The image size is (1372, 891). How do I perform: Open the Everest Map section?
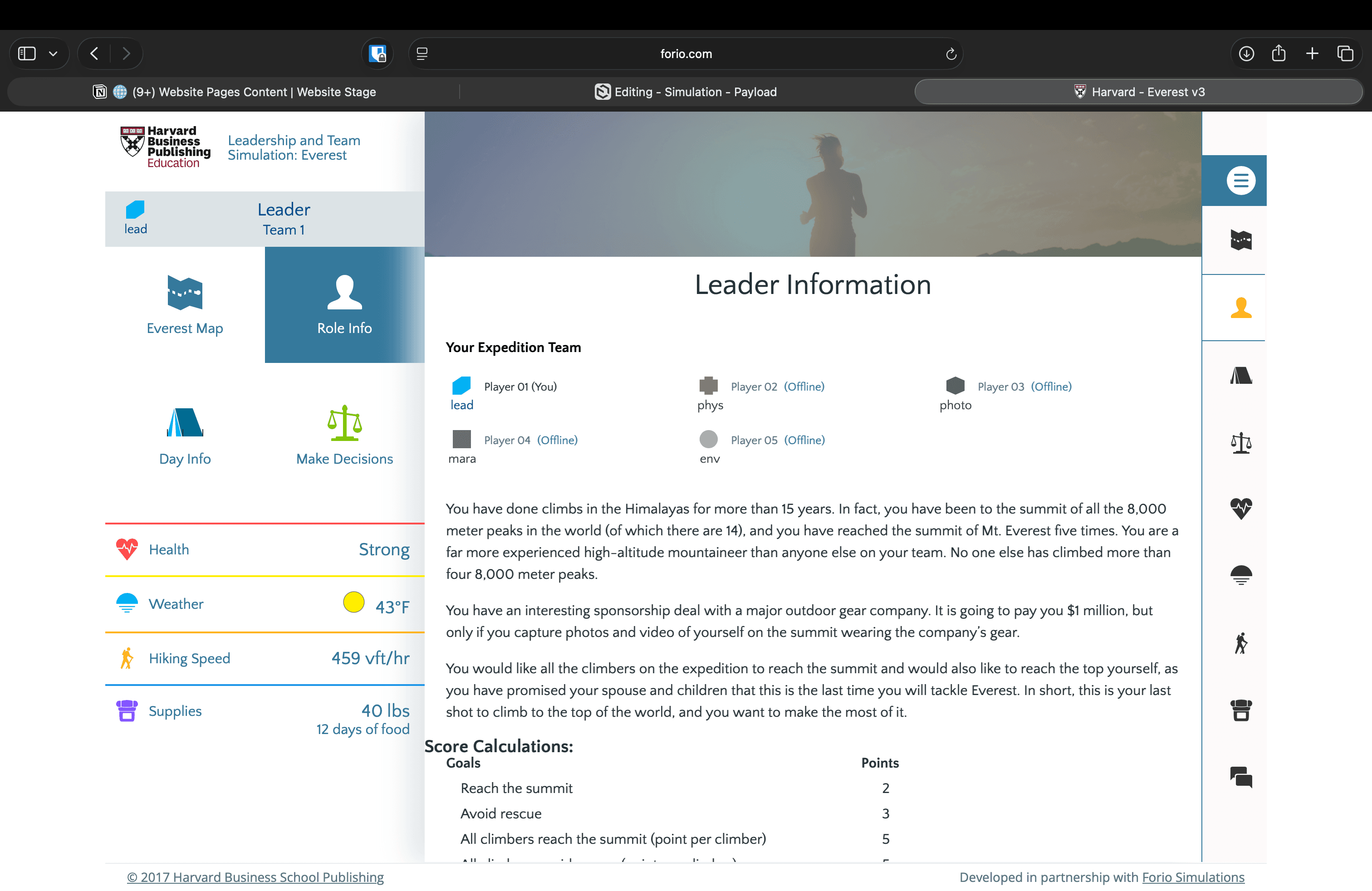(x=185, y=305)
